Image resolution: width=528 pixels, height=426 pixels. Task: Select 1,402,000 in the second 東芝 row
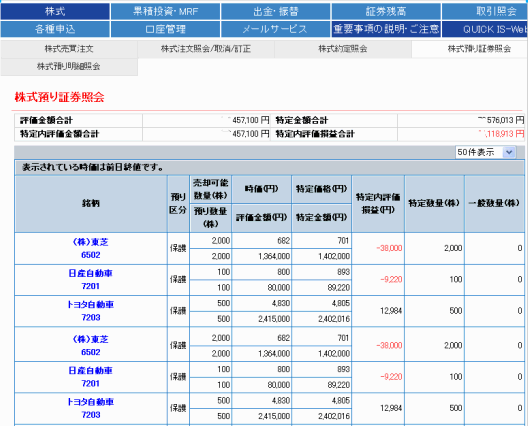point(334,354)
